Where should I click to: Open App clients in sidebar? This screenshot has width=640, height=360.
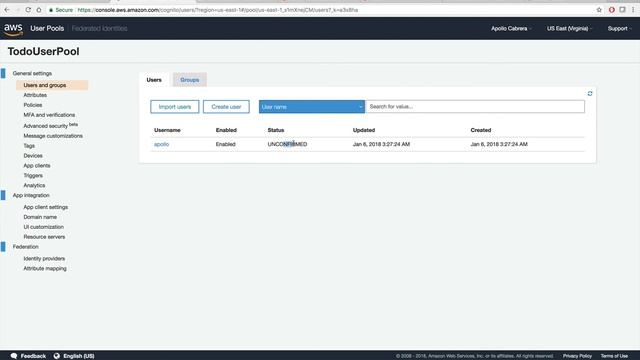point(37,166)
